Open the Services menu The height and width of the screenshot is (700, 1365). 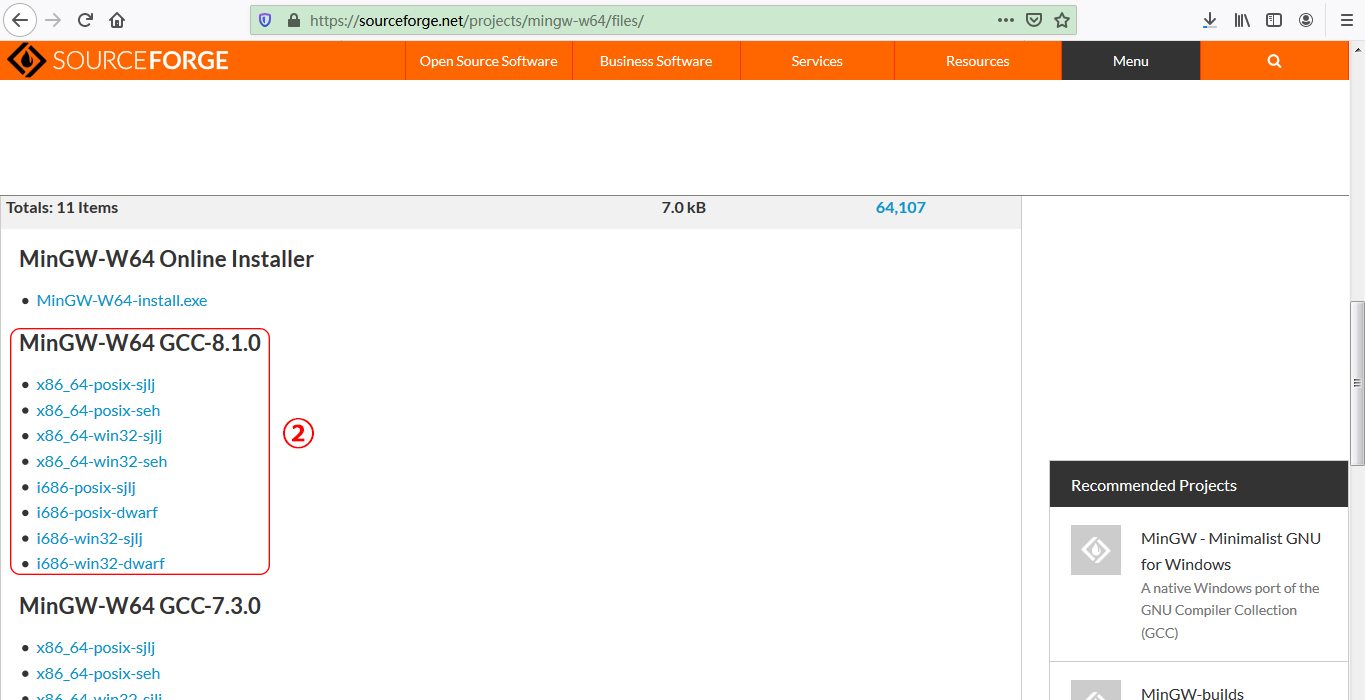tap(817, 61)
